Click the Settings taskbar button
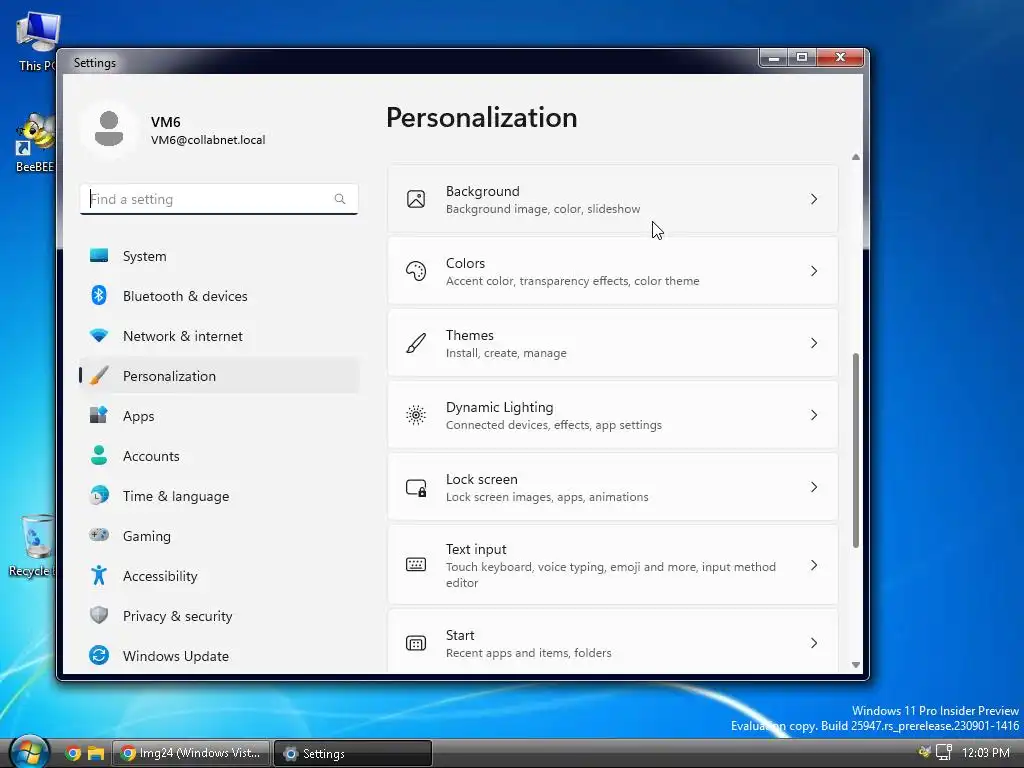 click(x=353, y=753)
